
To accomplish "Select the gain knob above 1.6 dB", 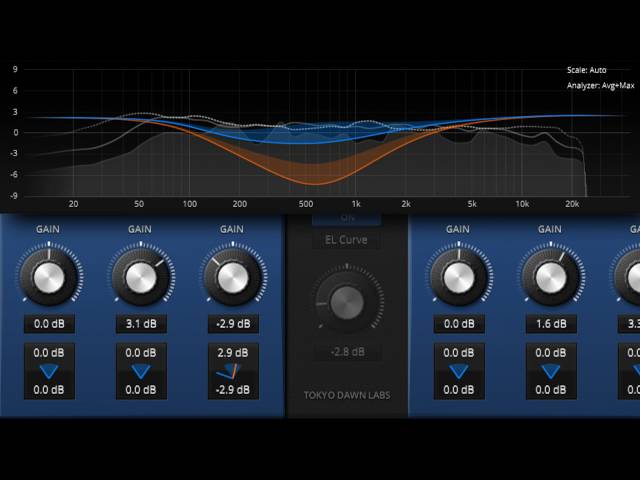I will coord(551,278).
